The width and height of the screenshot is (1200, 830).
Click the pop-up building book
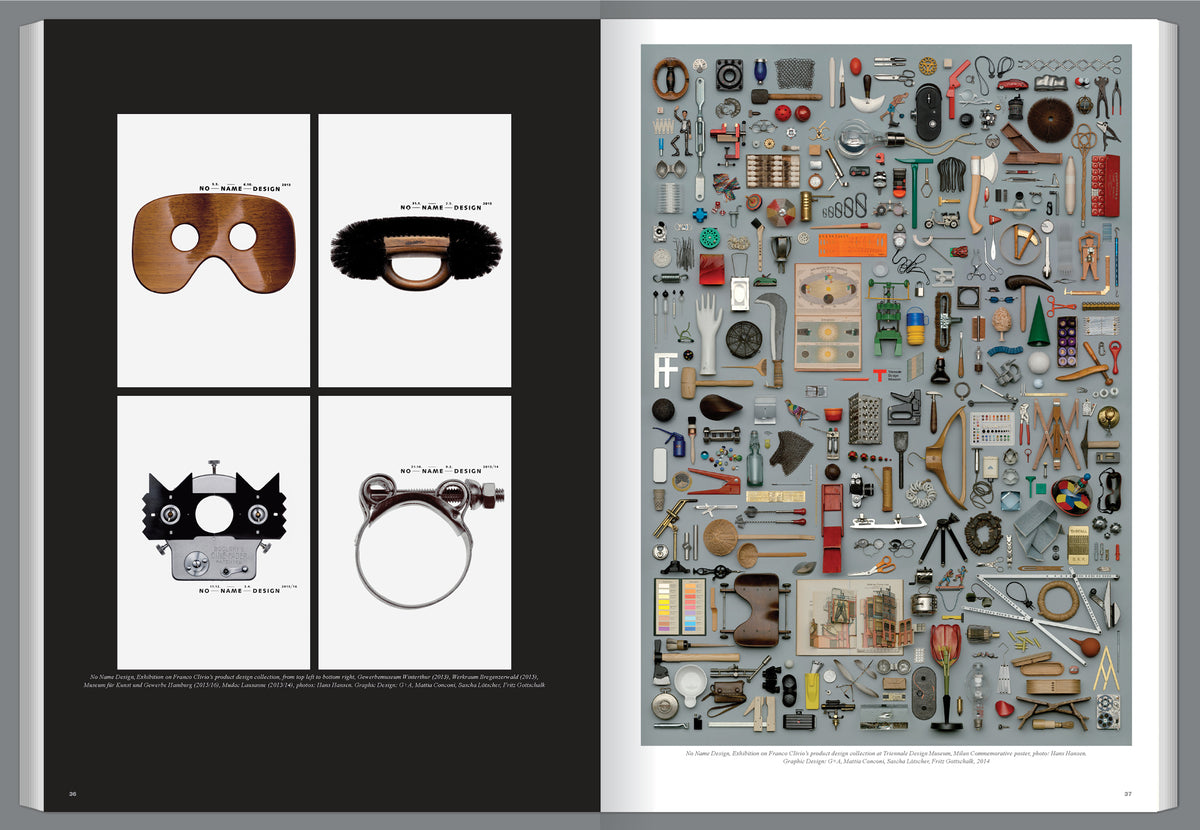coord(852,613)
